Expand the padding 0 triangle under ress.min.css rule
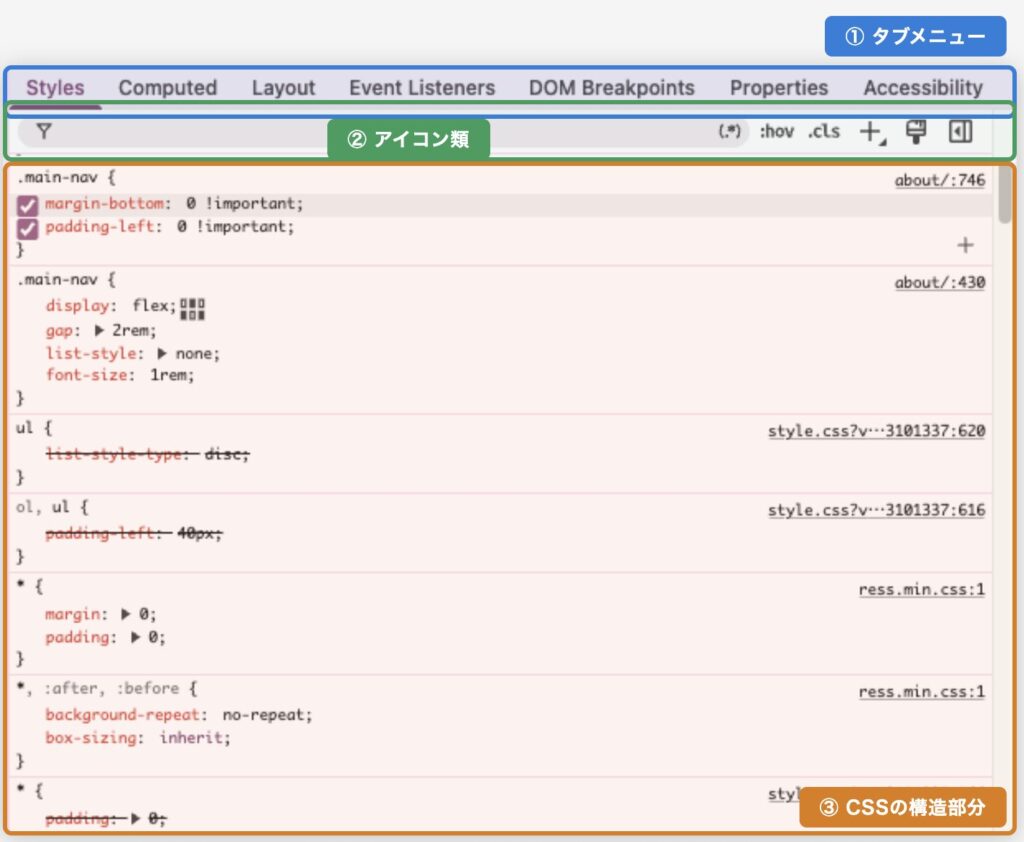This screenshot has width=1024, height=842. coord(135,637)
